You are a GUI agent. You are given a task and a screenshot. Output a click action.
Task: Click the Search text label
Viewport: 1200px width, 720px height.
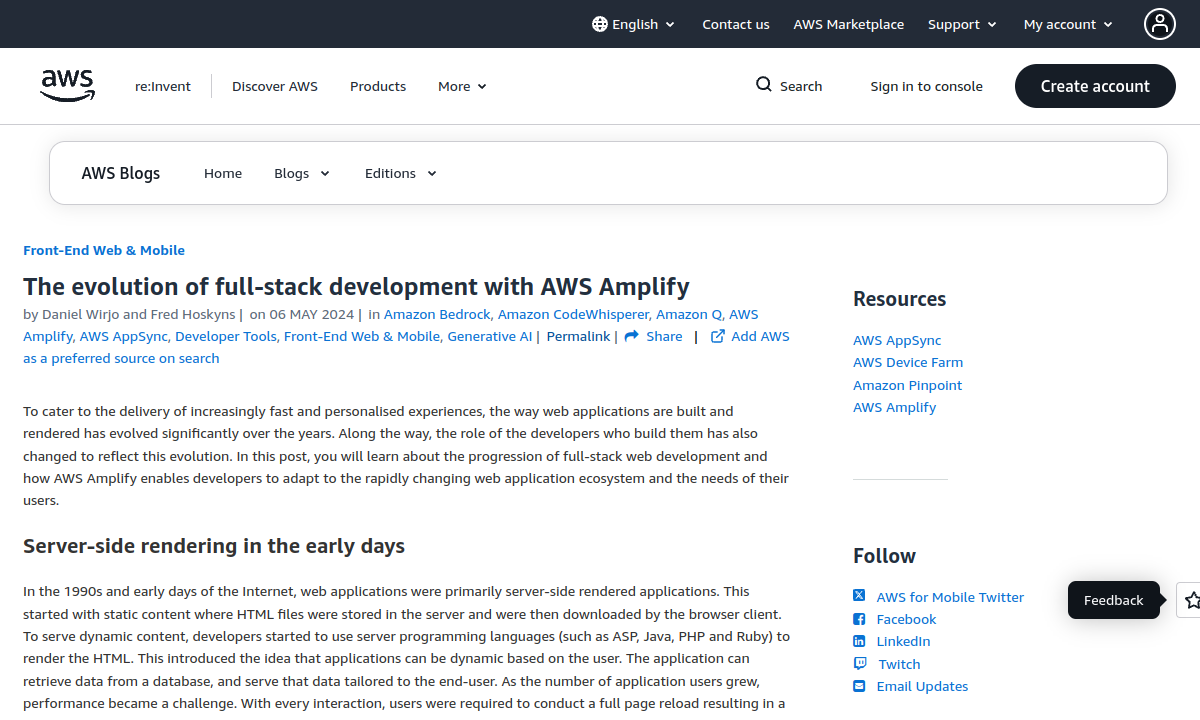801,86
